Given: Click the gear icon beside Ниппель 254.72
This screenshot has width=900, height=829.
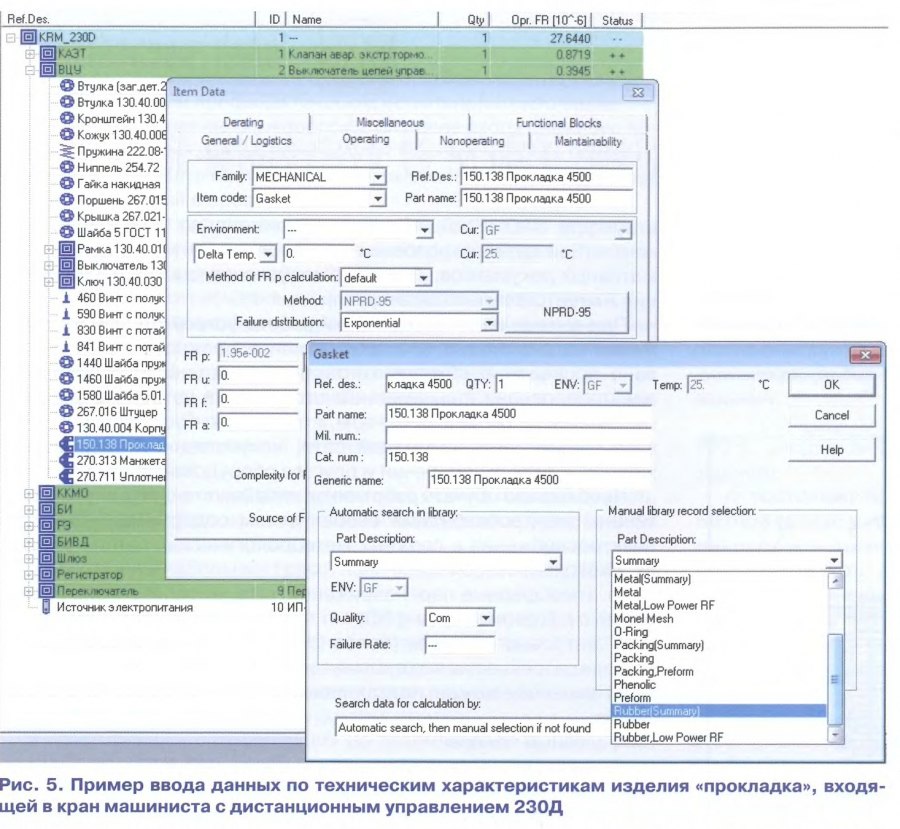Looking at the screenshot, I should [x=67, y=167].
